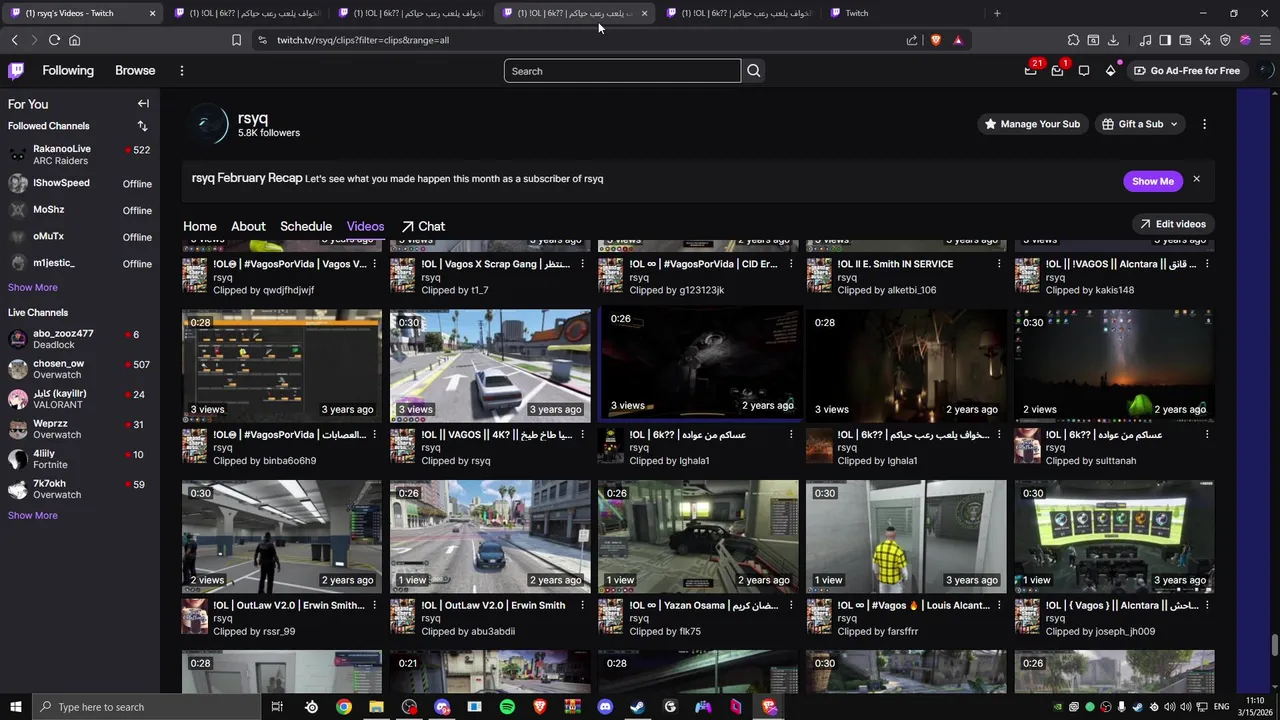Show More live channels
Image resolution: width=1280 pixels, height=720 pixels.
33,515
